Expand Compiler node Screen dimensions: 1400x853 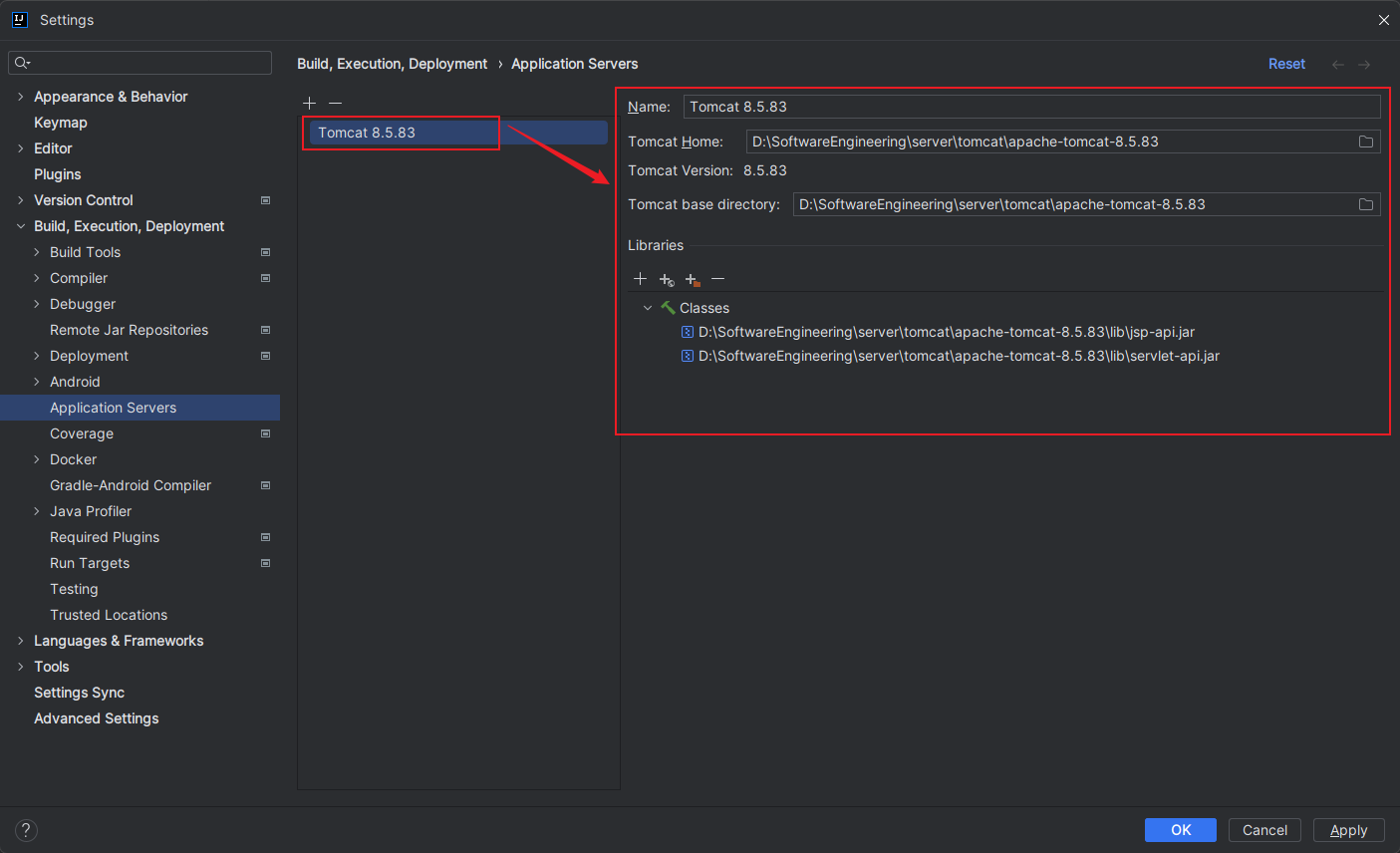click(37, 278)
